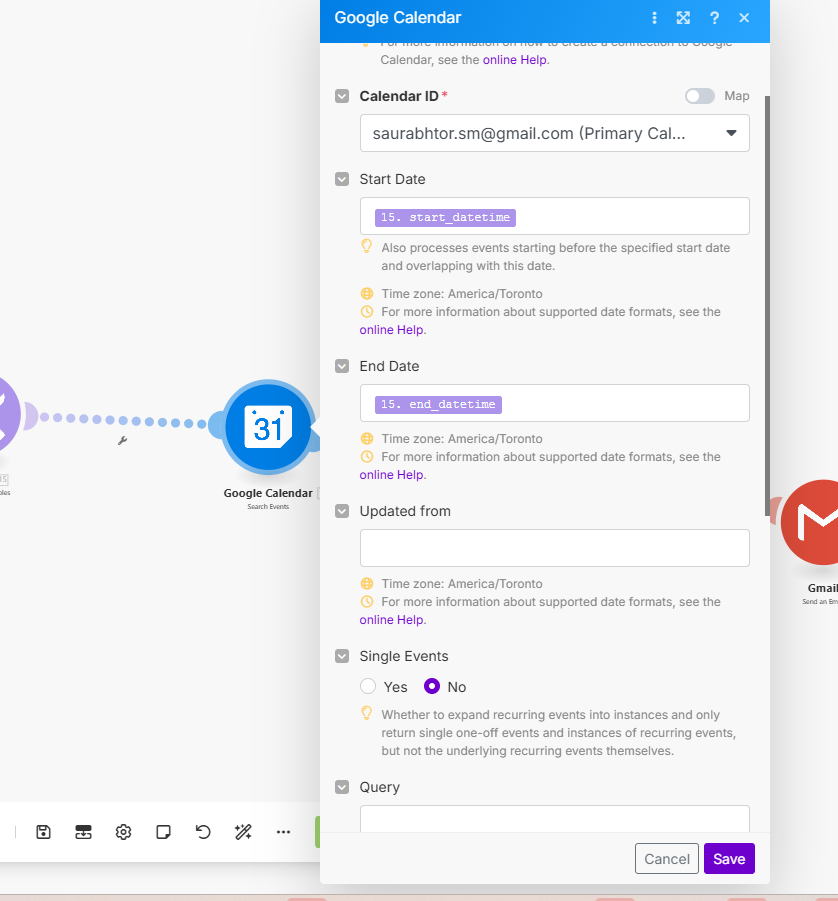Toggle the Calendar ID field checkbox
Viewport: 838px width, 901px height.
pos(342,96)
